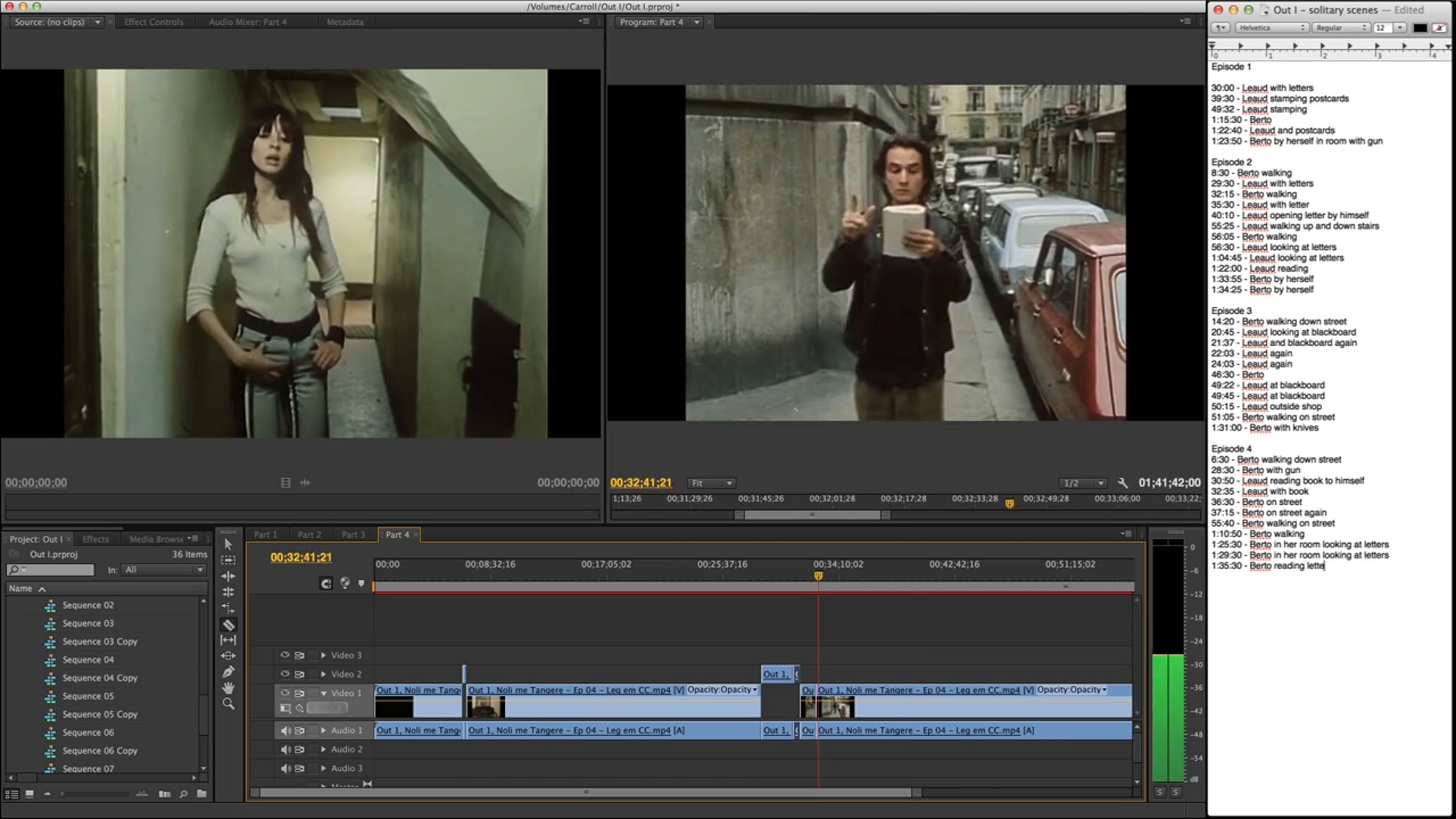Toggle Video 2 track visibility eye
This screenshot has width=1456, height=819.
[285, 674]
